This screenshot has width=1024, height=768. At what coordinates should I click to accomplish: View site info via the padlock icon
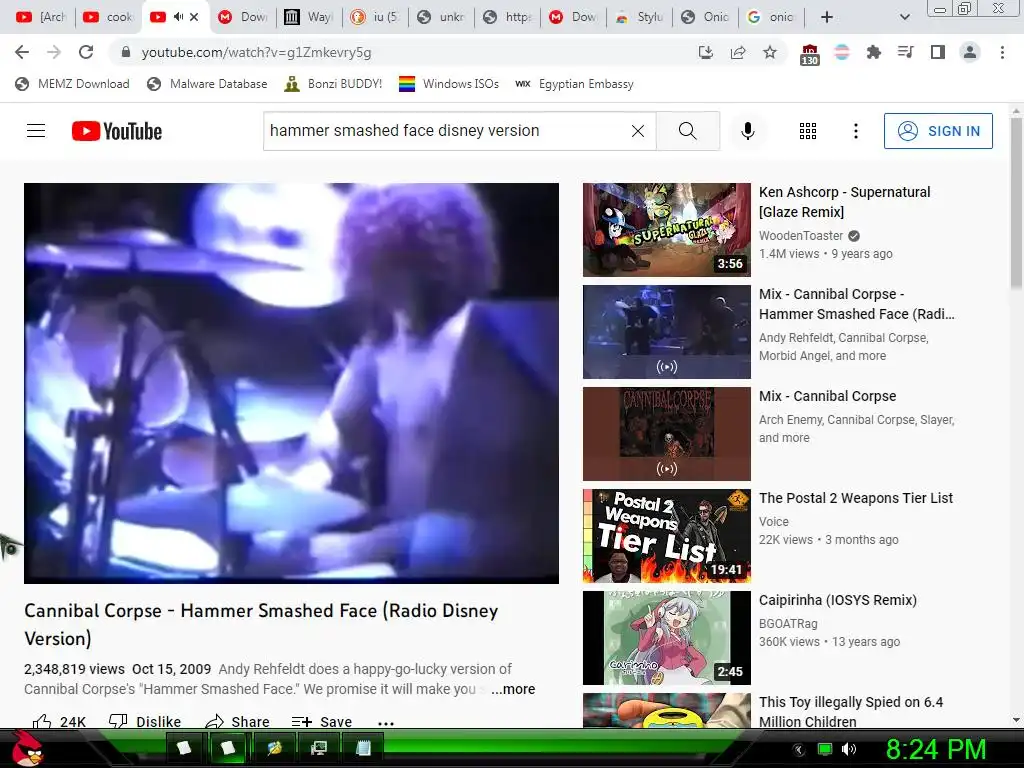pos(126,52)
